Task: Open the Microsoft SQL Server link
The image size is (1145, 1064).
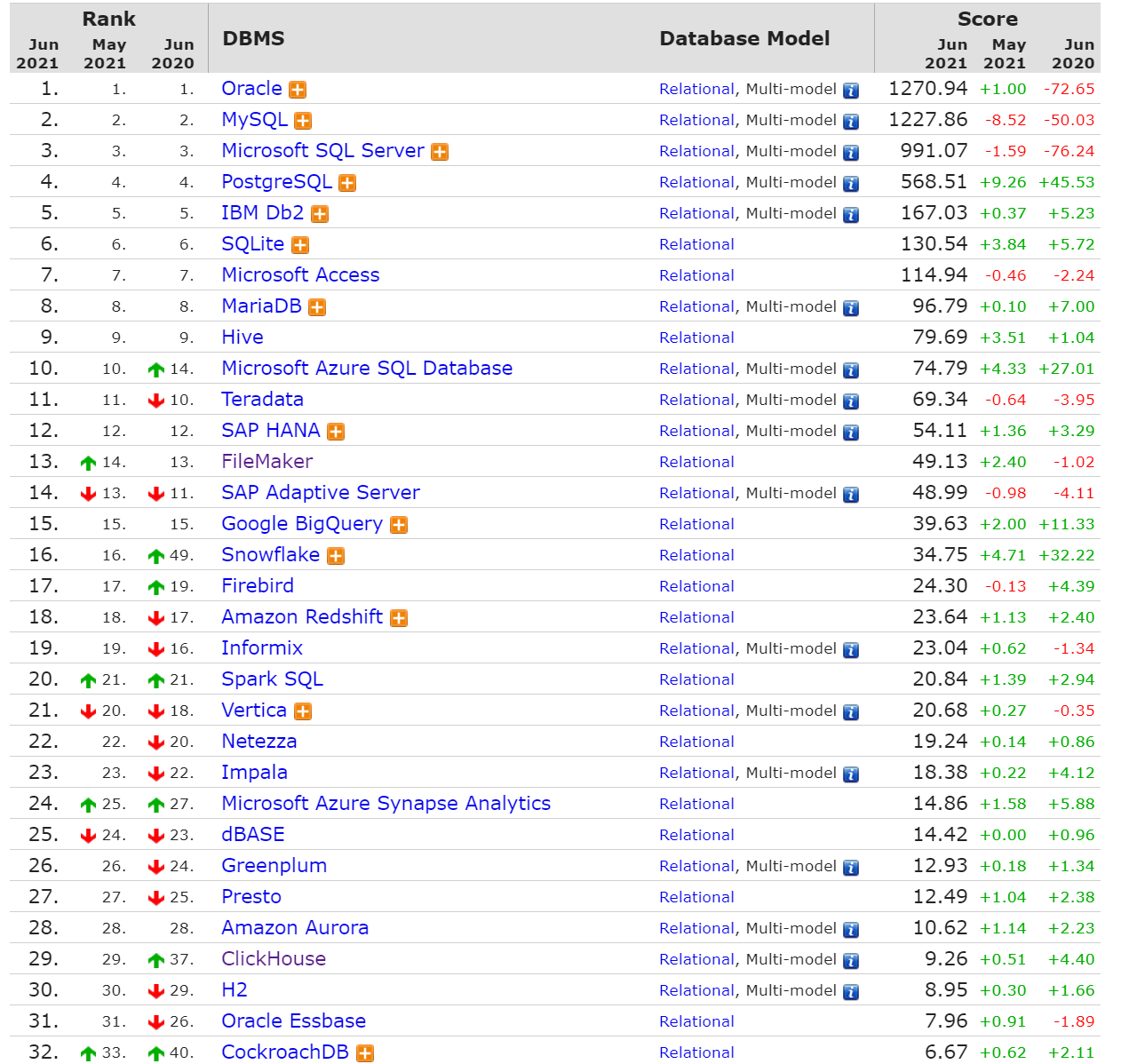Action: (x=322, y=151)
